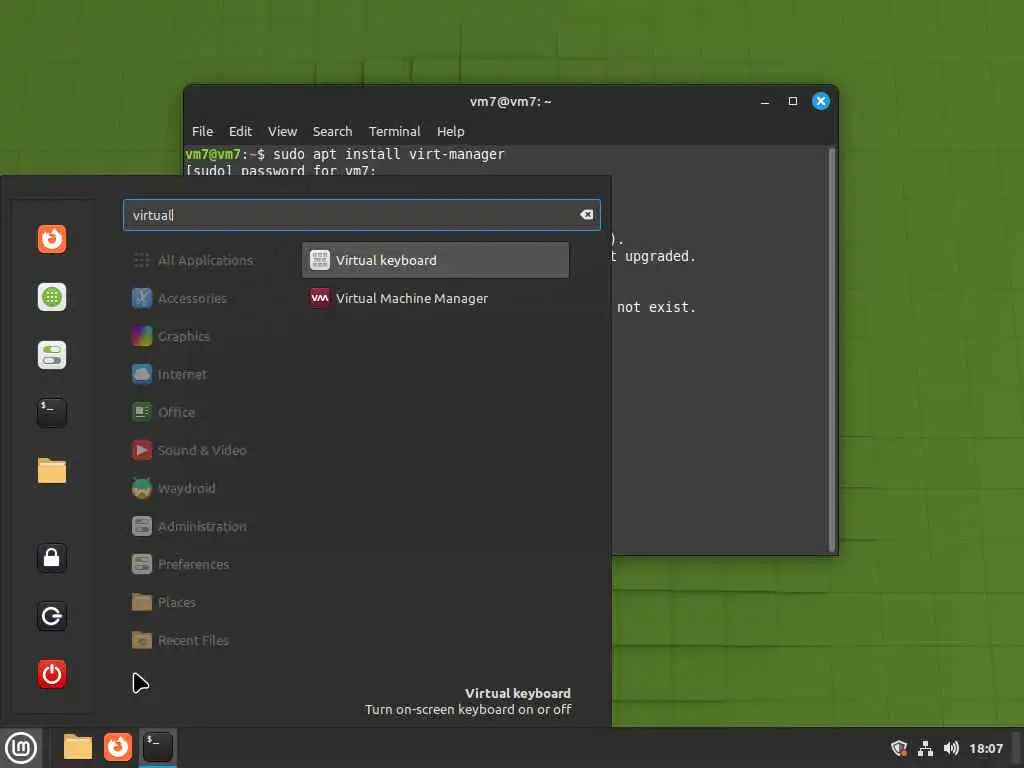The height and width of the screenshot is (768, 1024).
Task: Clear the search field with the backspace icon
Action: point(586,215)
